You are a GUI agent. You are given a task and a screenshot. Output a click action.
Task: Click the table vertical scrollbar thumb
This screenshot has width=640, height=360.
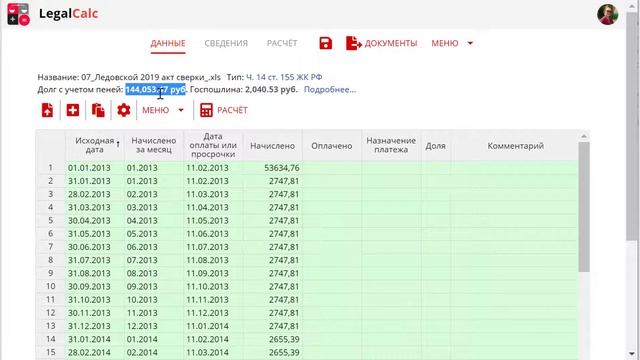(x=584, y=207)
